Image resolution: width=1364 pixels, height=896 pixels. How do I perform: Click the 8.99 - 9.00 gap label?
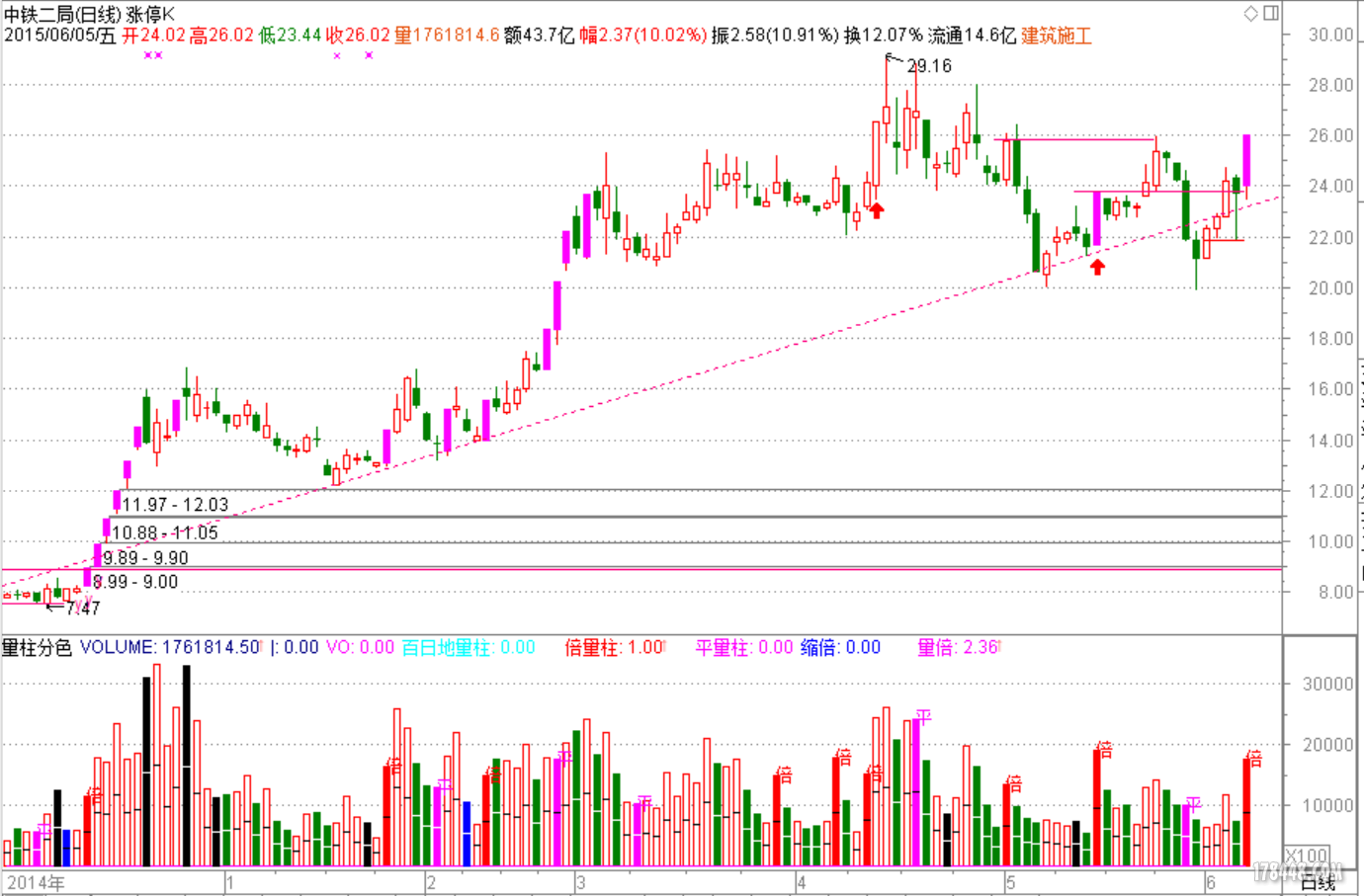pos(135,582)
